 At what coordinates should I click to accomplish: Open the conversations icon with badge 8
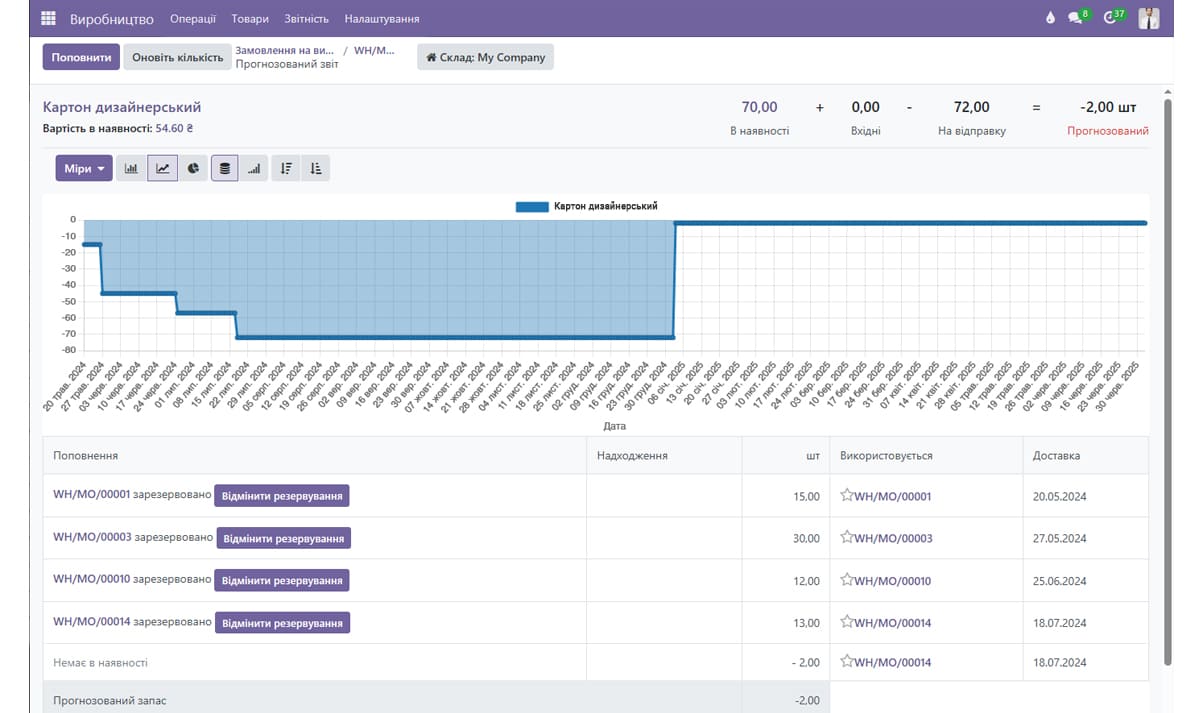[x=1076, y=19]
